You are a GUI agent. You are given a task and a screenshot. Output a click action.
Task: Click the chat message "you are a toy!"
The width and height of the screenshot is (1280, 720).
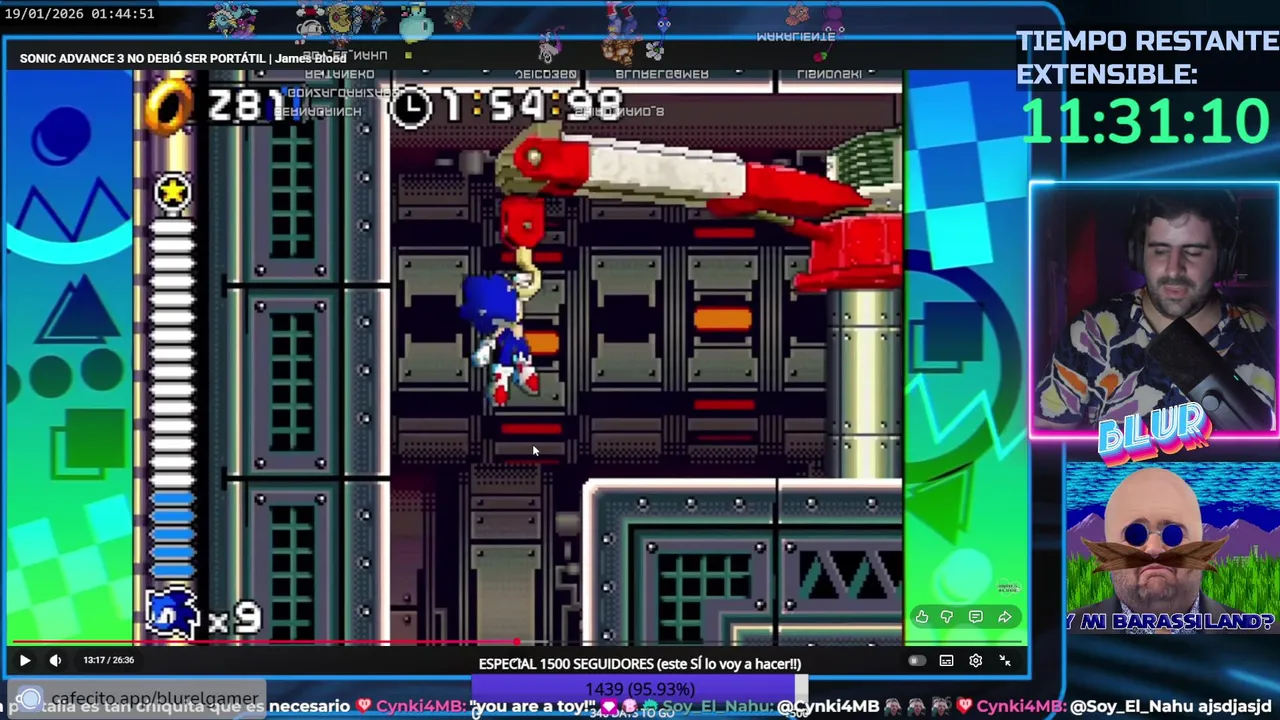tap(533, 706)
